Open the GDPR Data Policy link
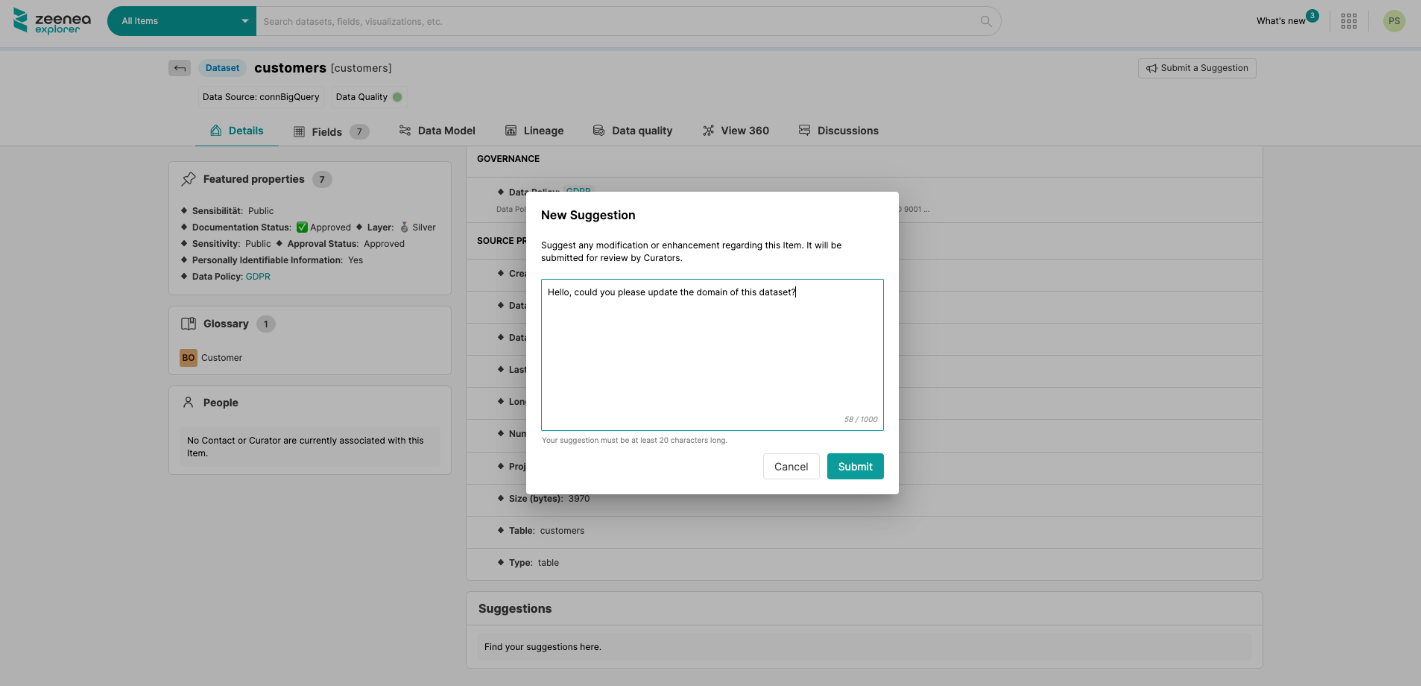 coord(258,276)
